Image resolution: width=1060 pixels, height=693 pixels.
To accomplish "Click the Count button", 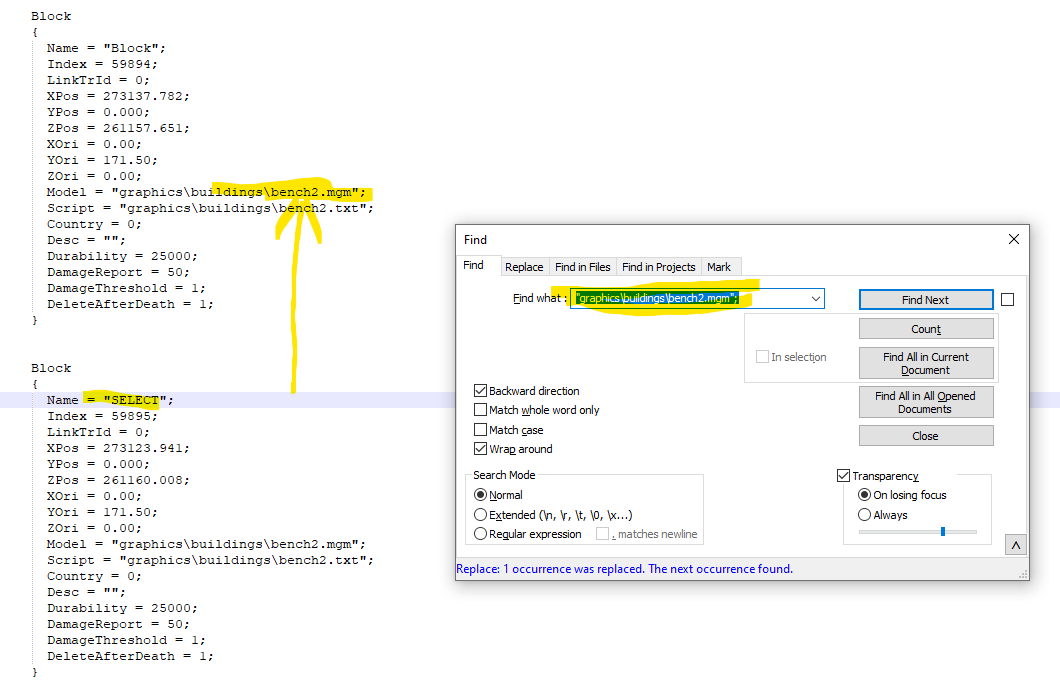I will click(925, 329).
